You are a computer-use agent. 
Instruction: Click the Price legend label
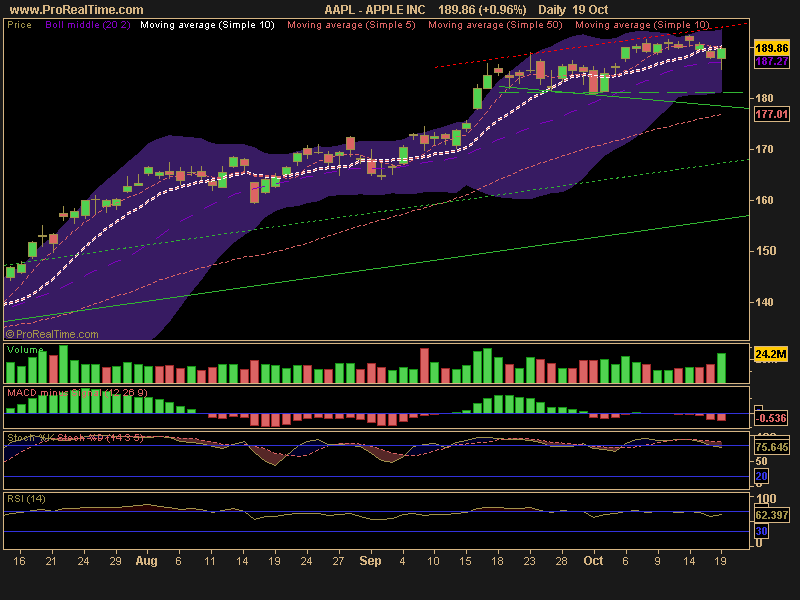[19, 24]
